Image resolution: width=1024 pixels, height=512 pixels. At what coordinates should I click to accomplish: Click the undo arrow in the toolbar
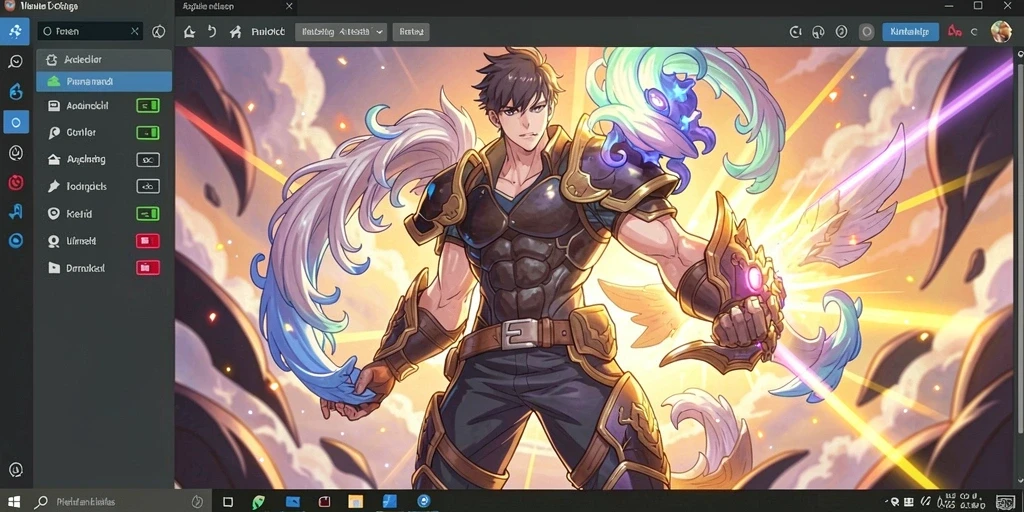click(x=212, y=31)
